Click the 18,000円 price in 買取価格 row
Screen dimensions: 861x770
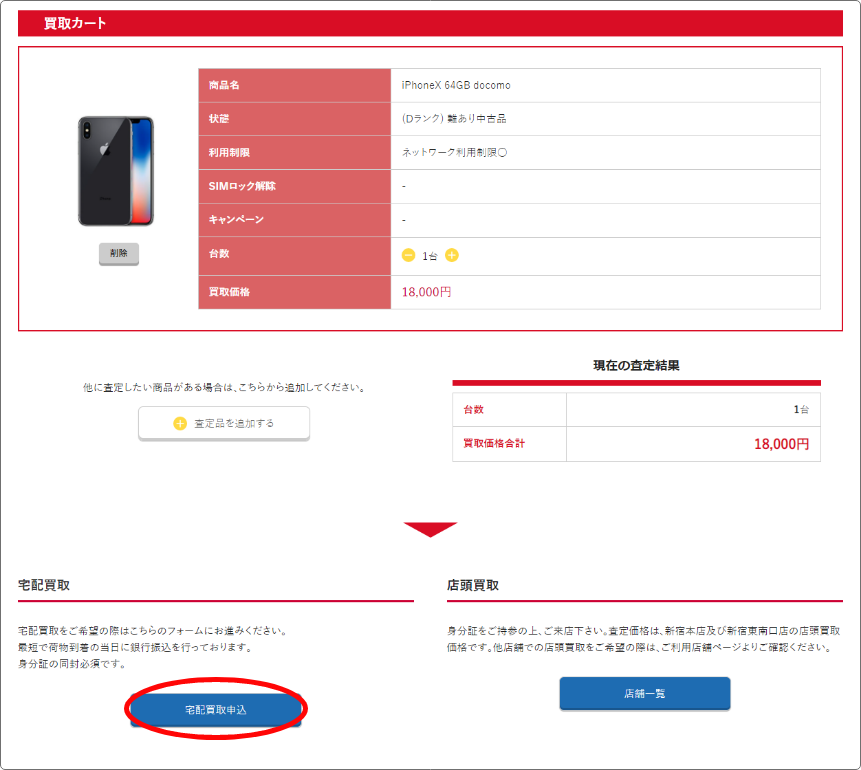427,292
